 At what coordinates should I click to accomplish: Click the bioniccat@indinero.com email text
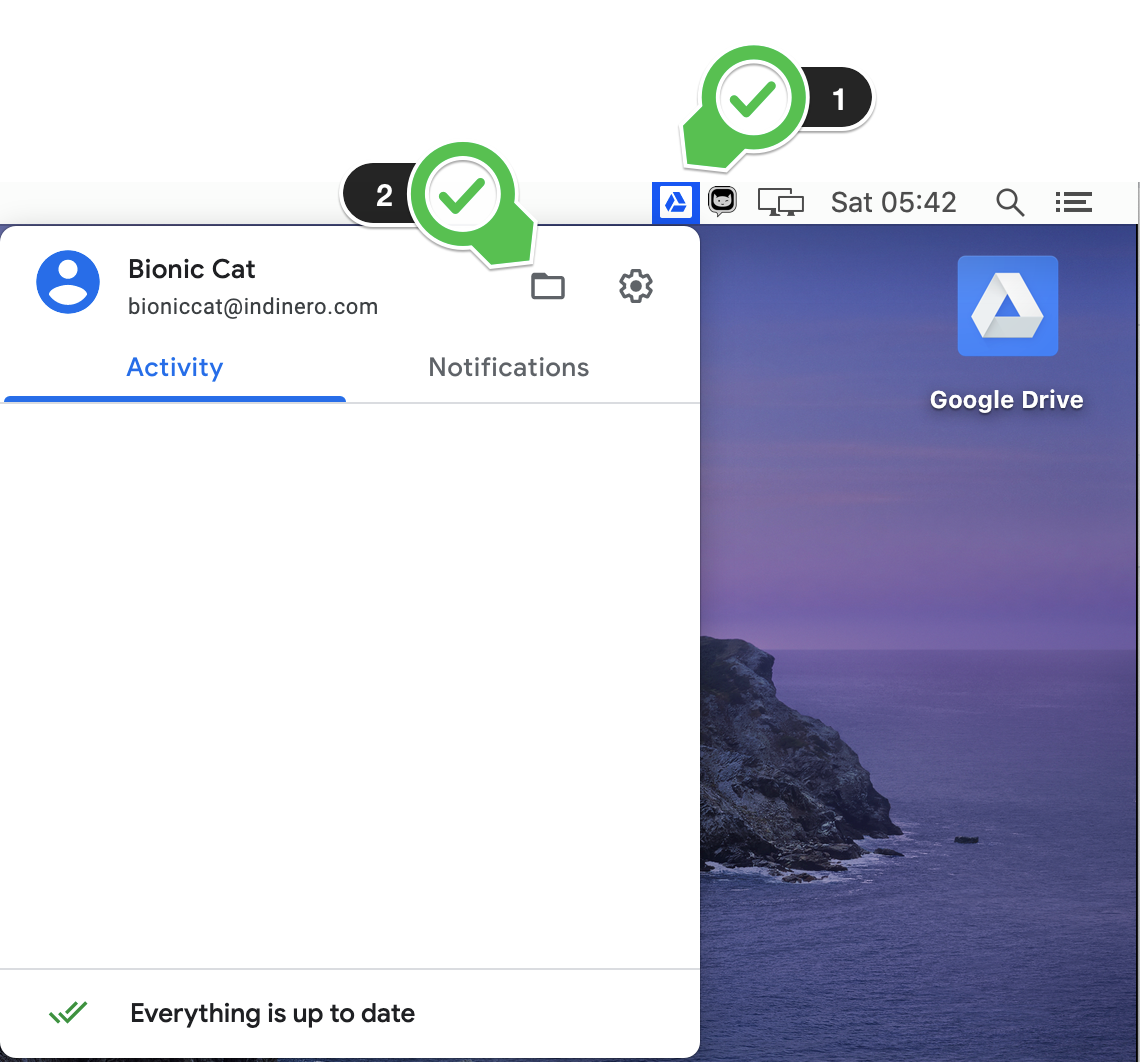click(x=253, y=307)
